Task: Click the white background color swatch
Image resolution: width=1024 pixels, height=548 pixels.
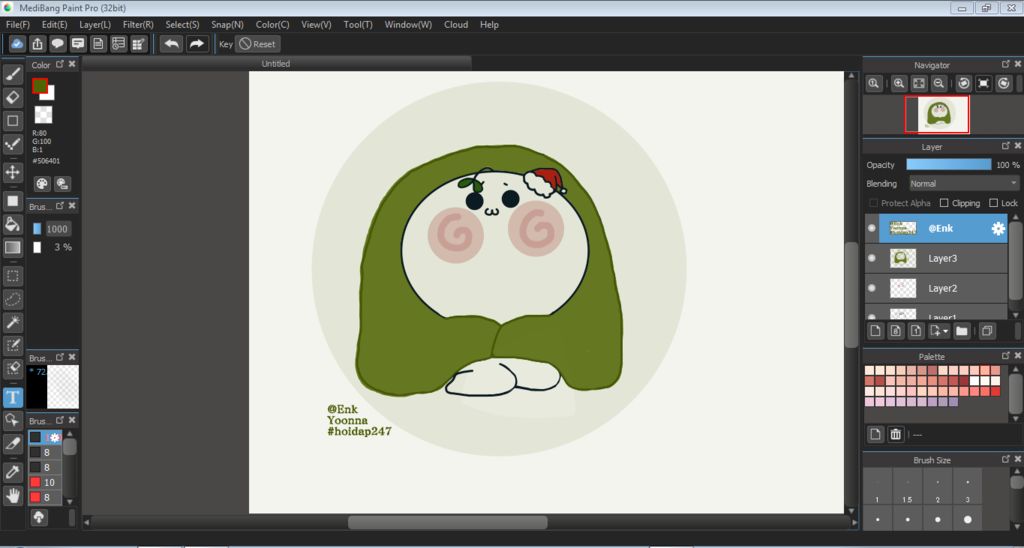Action: pos(50,95)
